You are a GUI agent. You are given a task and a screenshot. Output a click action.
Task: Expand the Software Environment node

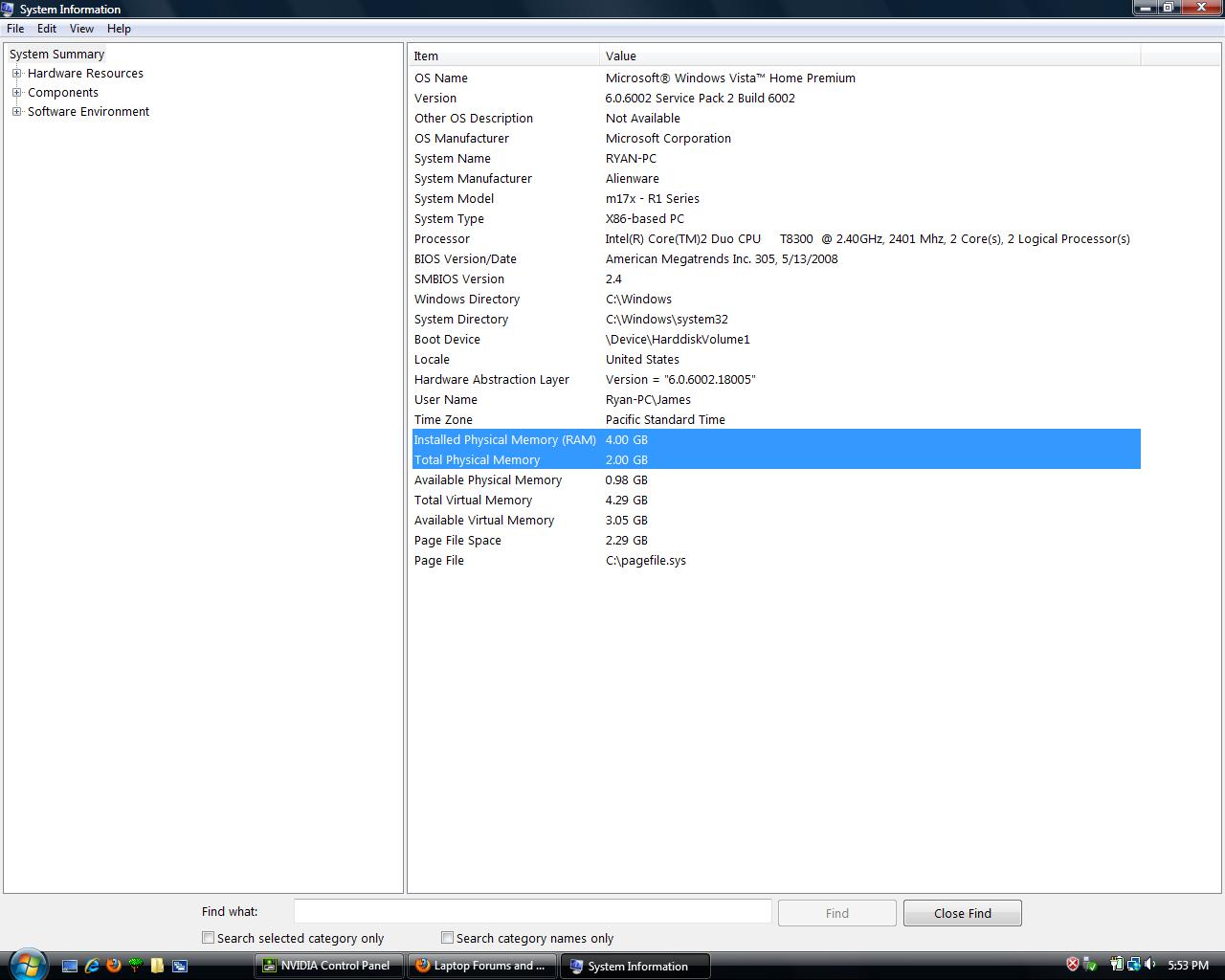[x=16, y=111]
